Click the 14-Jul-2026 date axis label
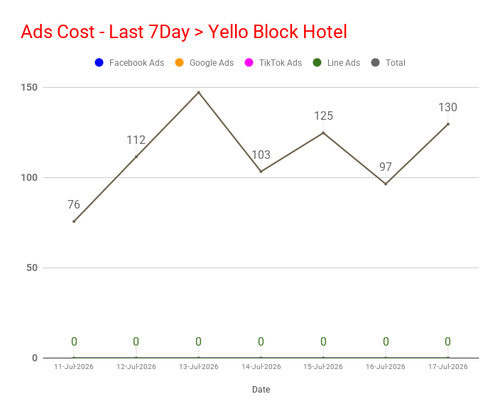The width and height of the screenshot is (500, 415). pyautogui.click(x=261, y=367)
